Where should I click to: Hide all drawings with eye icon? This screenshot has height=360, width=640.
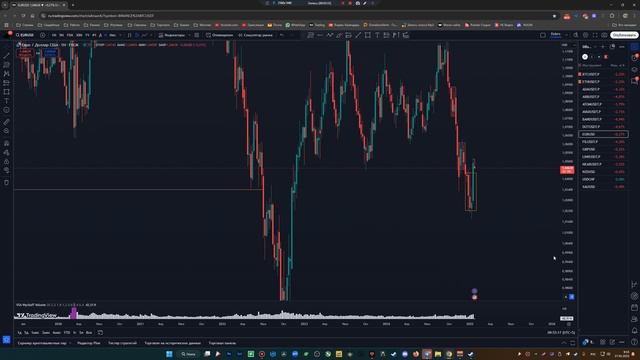pyautogui.click(x=7, y=170)
